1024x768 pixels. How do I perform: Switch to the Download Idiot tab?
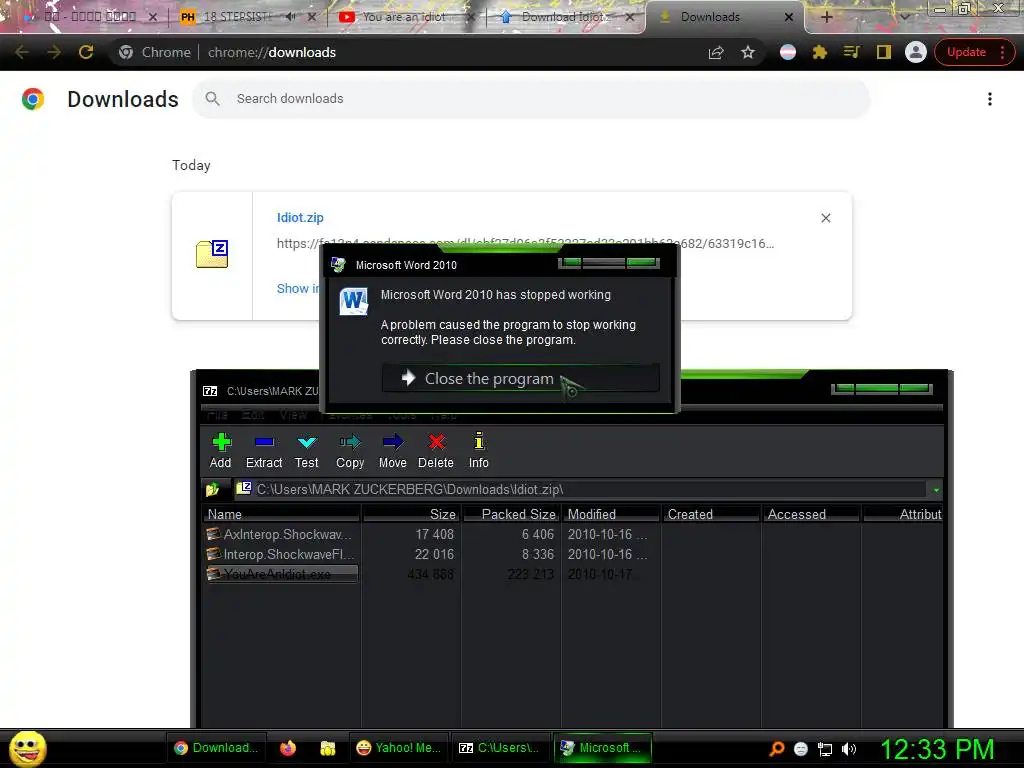[564, 17]
